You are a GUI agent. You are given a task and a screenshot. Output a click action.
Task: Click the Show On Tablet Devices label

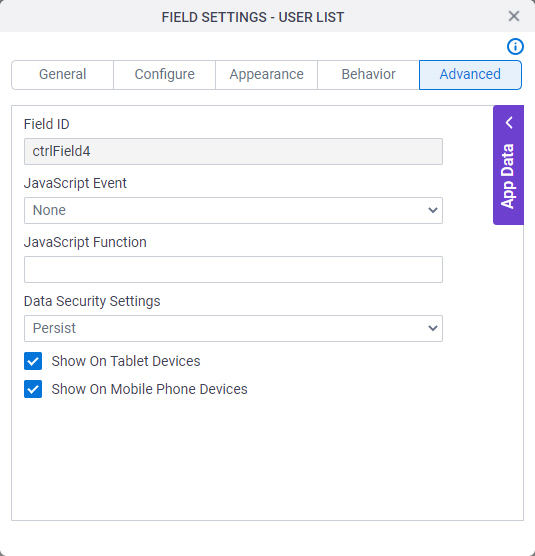point(126,361)
